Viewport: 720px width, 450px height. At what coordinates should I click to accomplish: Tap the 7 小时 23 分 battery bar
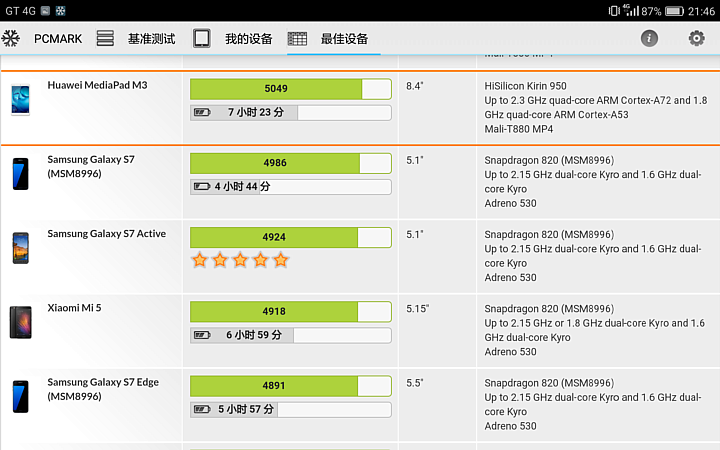[291, 112]
